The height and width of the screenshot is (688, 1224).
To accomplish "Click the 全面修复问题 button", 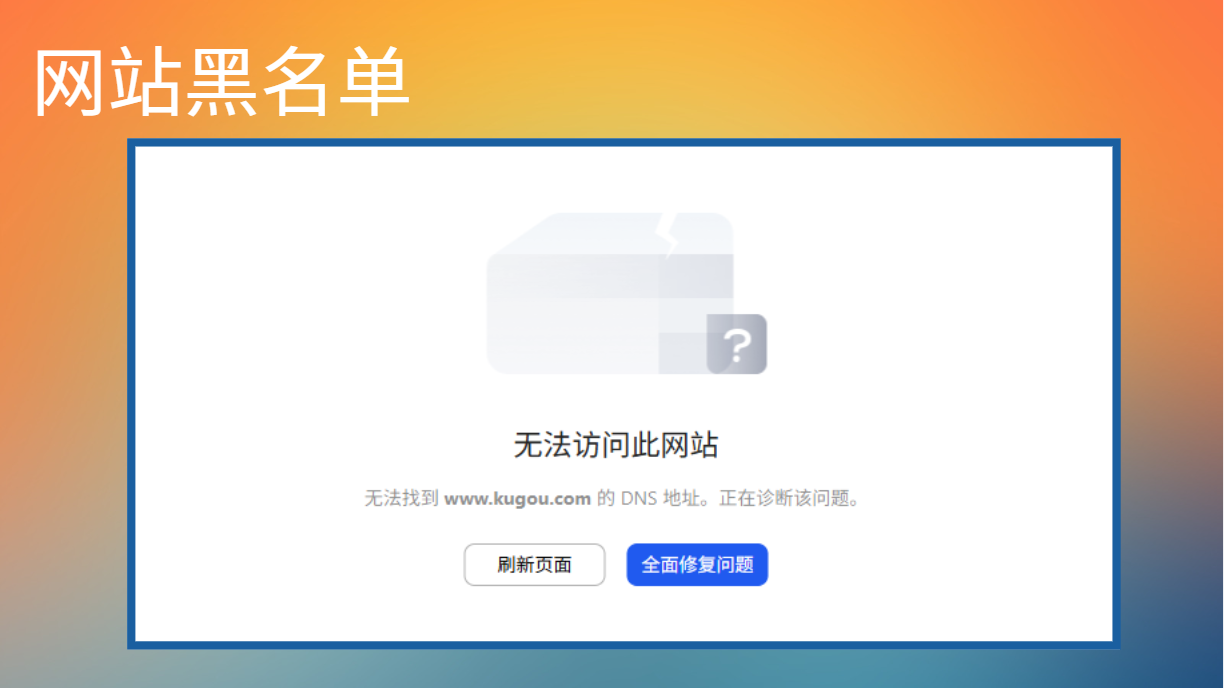I will coord(697,565).
